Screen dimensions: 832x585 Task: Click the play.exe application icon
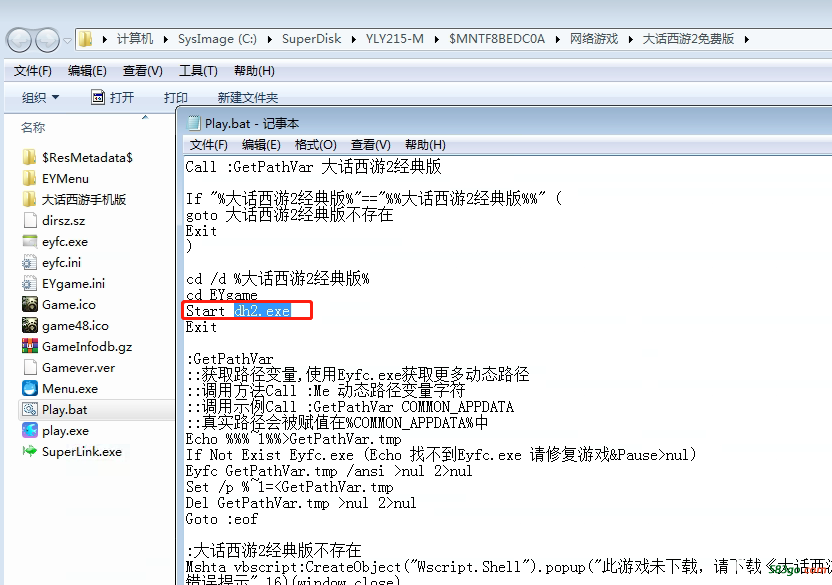(x=30, y=430)
